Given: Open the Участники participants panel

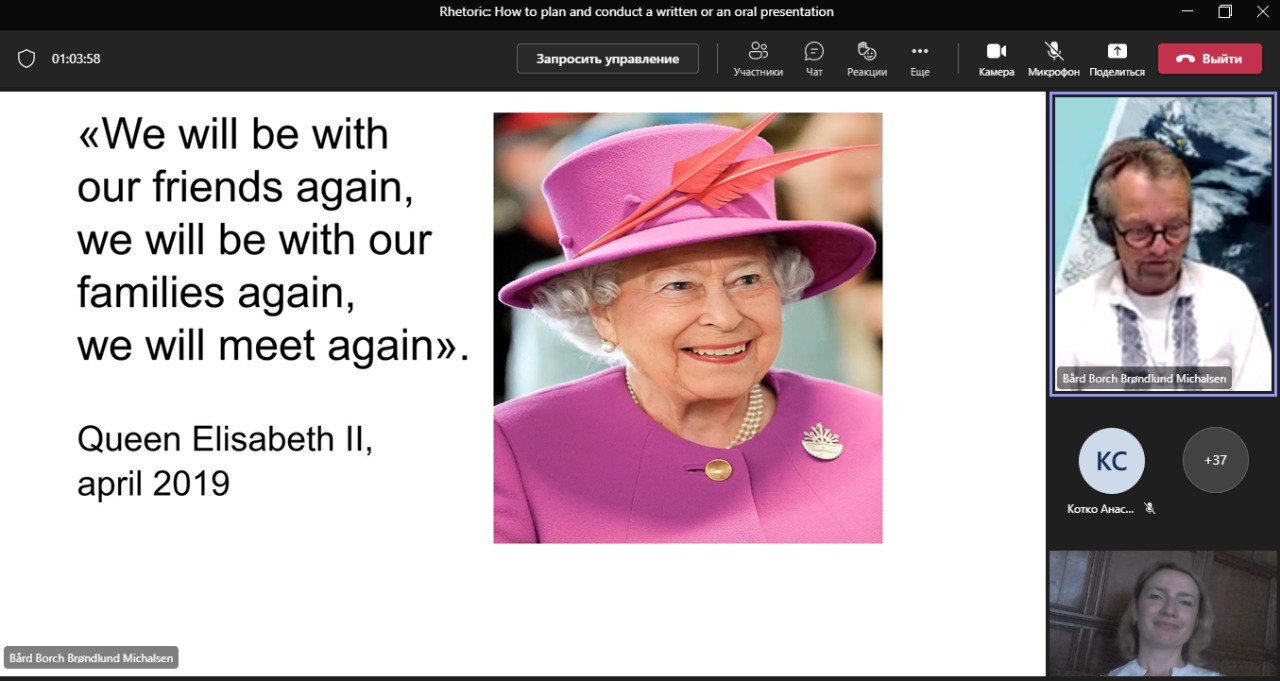Looking at the screenshot, I should pos(758,58).
